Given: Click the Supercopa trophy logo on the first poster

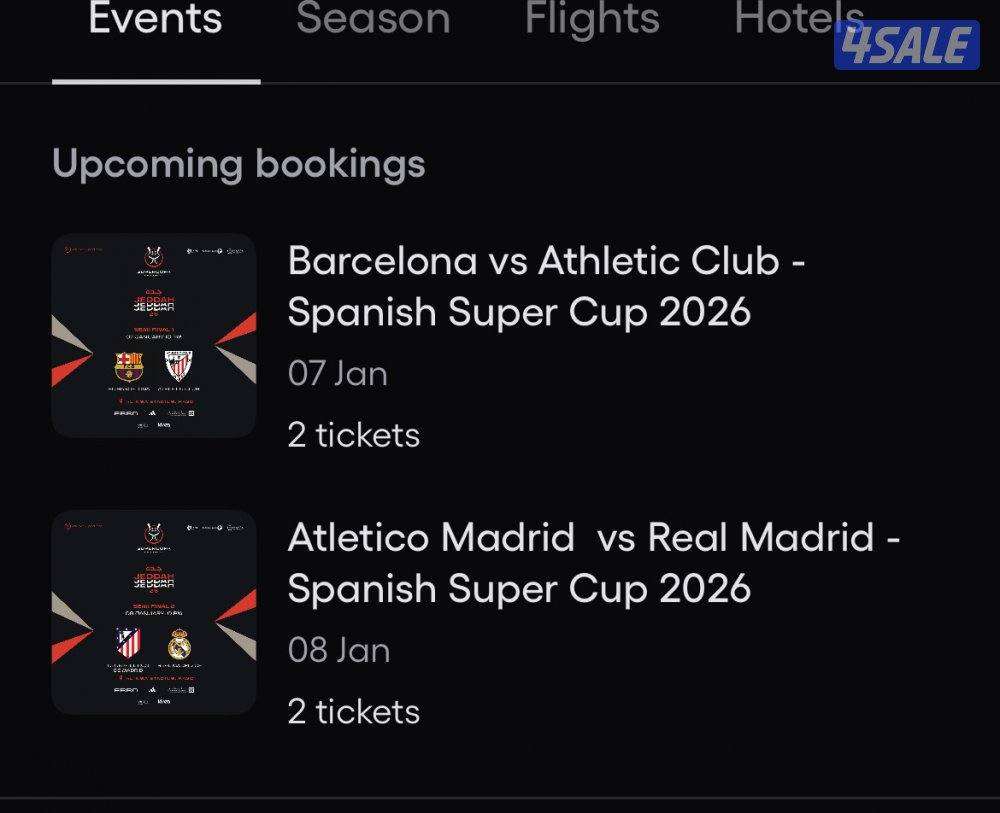Looking at the screenshot, I should tap(154, 257).
